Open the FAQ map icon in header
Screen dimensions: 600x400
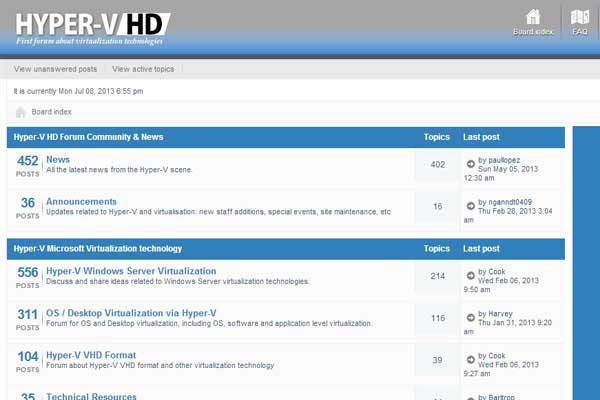[580, 17]
